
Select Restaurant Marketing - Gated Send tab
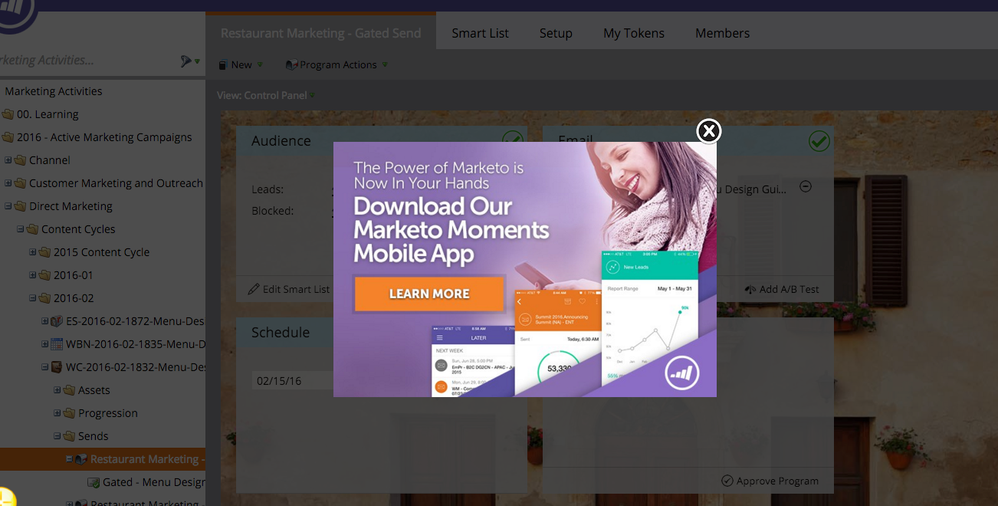pyautogui.click(x=321, y=33)
